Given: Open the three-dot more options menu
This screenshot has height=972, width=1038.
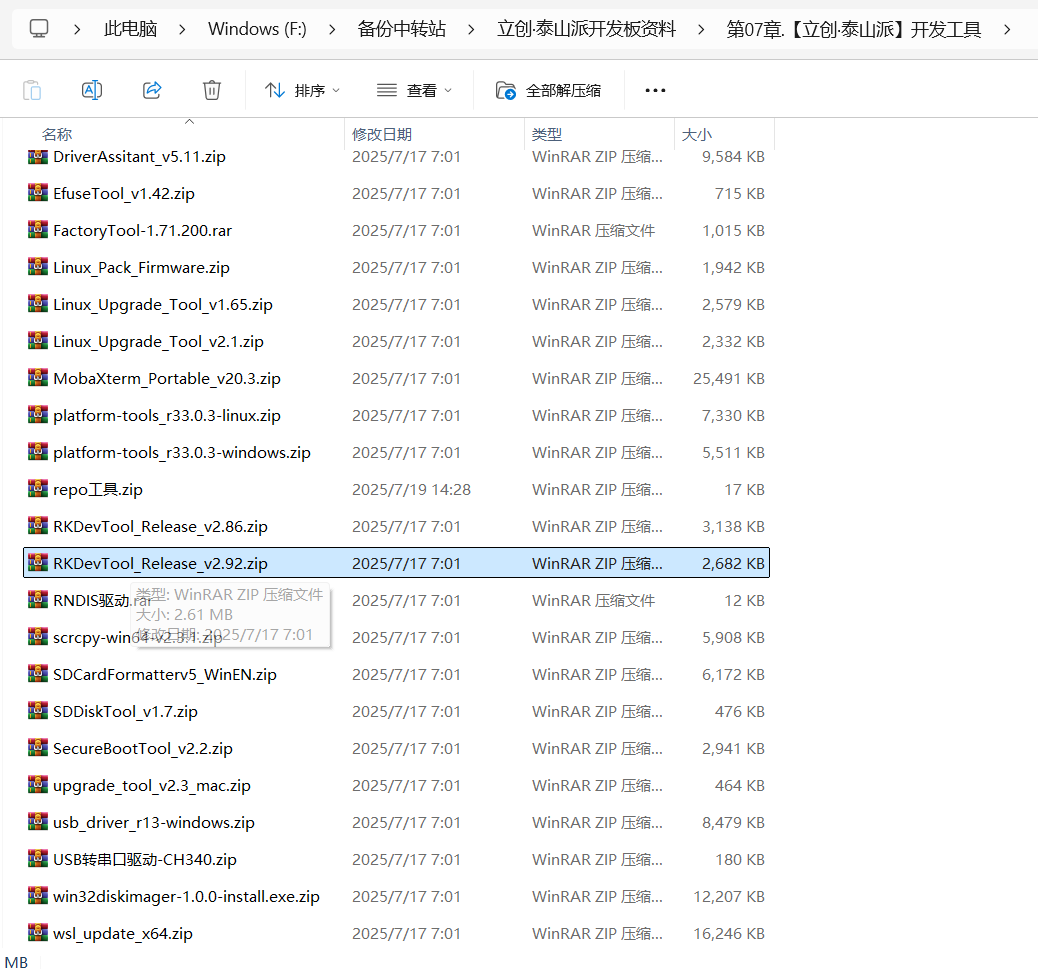Looking at the screenshot, I should coord(655,90).
